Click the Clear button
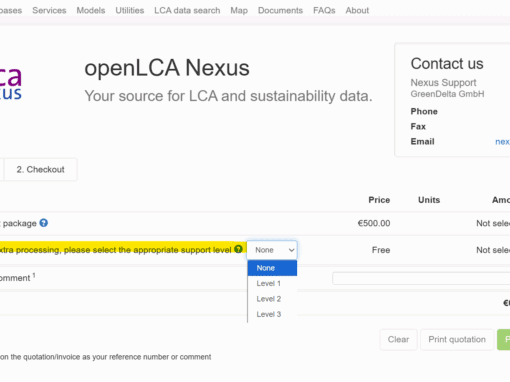Screen dimensions: 510x382 (398, 339)
